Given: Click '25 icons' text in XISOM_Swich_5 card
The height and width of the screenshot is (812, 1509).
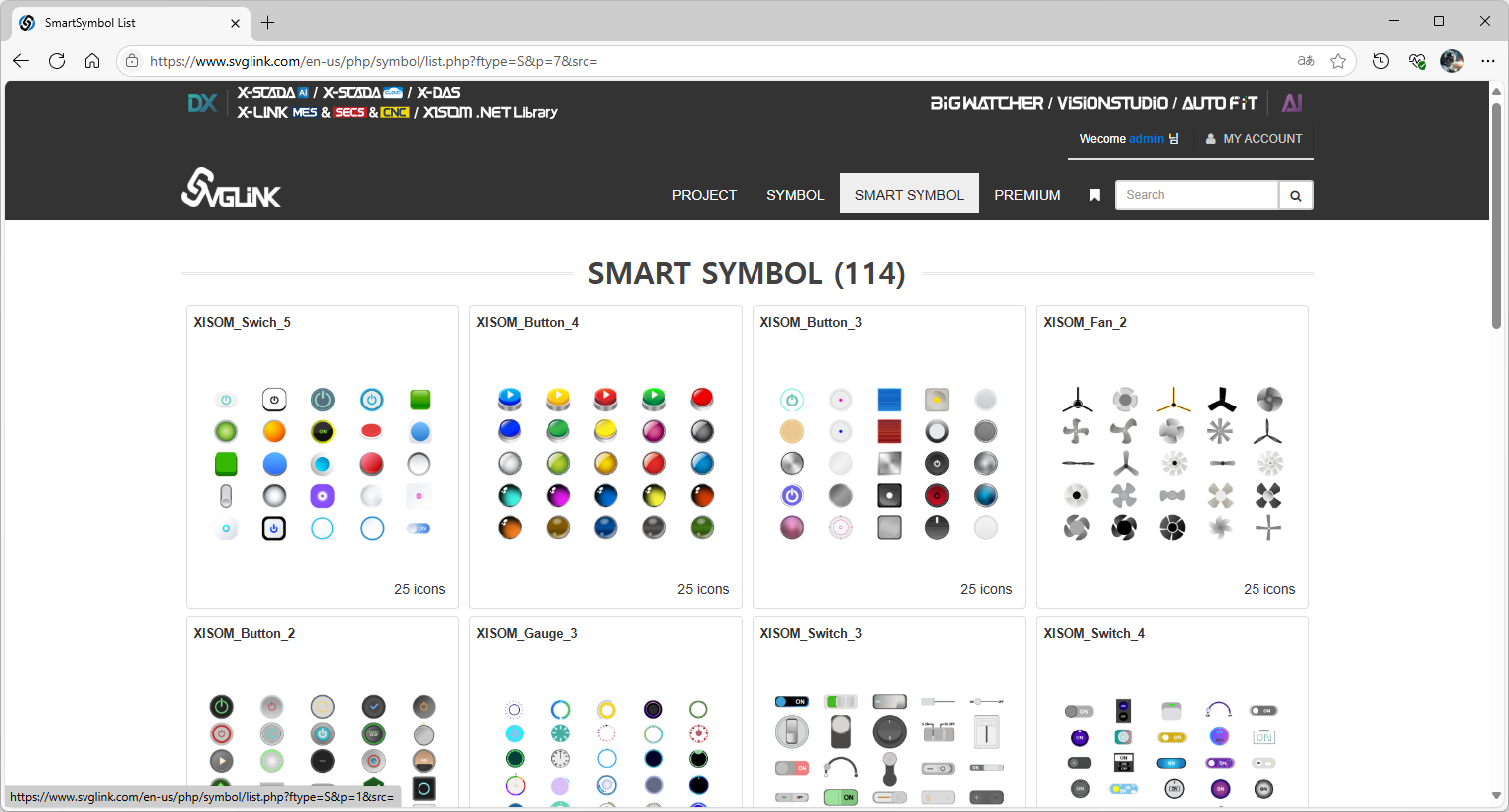Looking at the screenshot, I should [419, 589].
